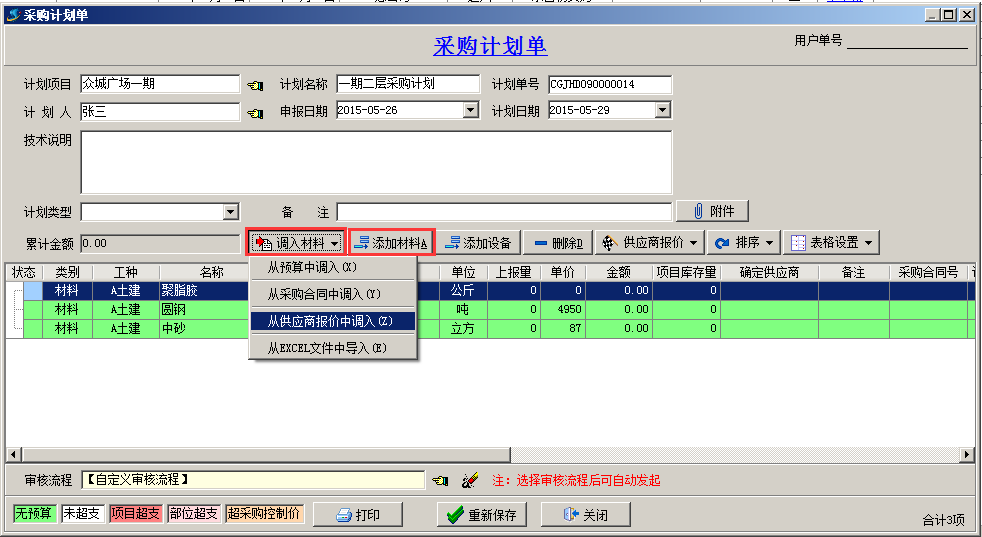Click the 附件 paperclip attachment button

coord(713,211)
